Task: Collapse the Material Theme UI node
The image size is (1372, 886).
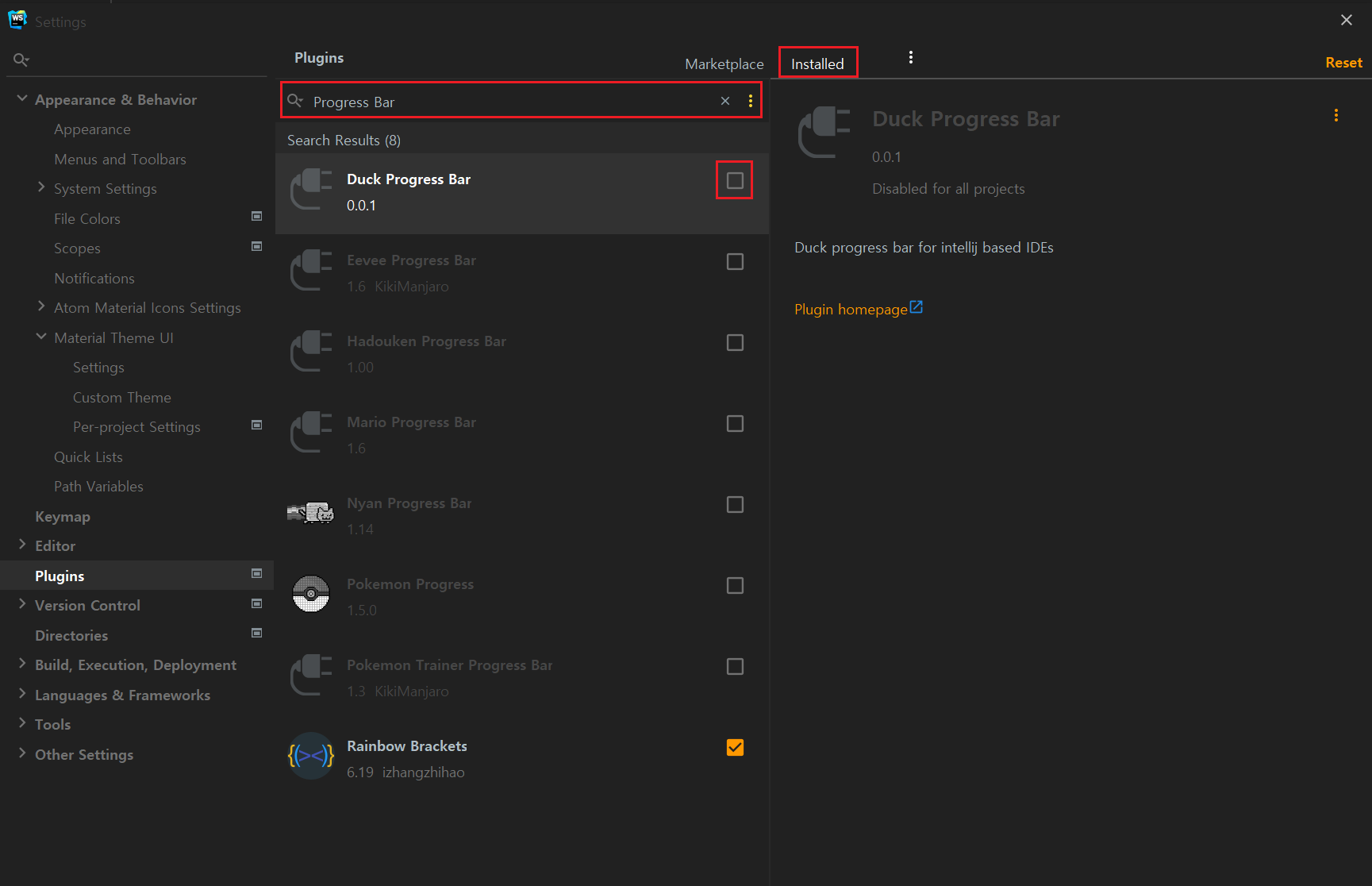Action: coord(41,337)
